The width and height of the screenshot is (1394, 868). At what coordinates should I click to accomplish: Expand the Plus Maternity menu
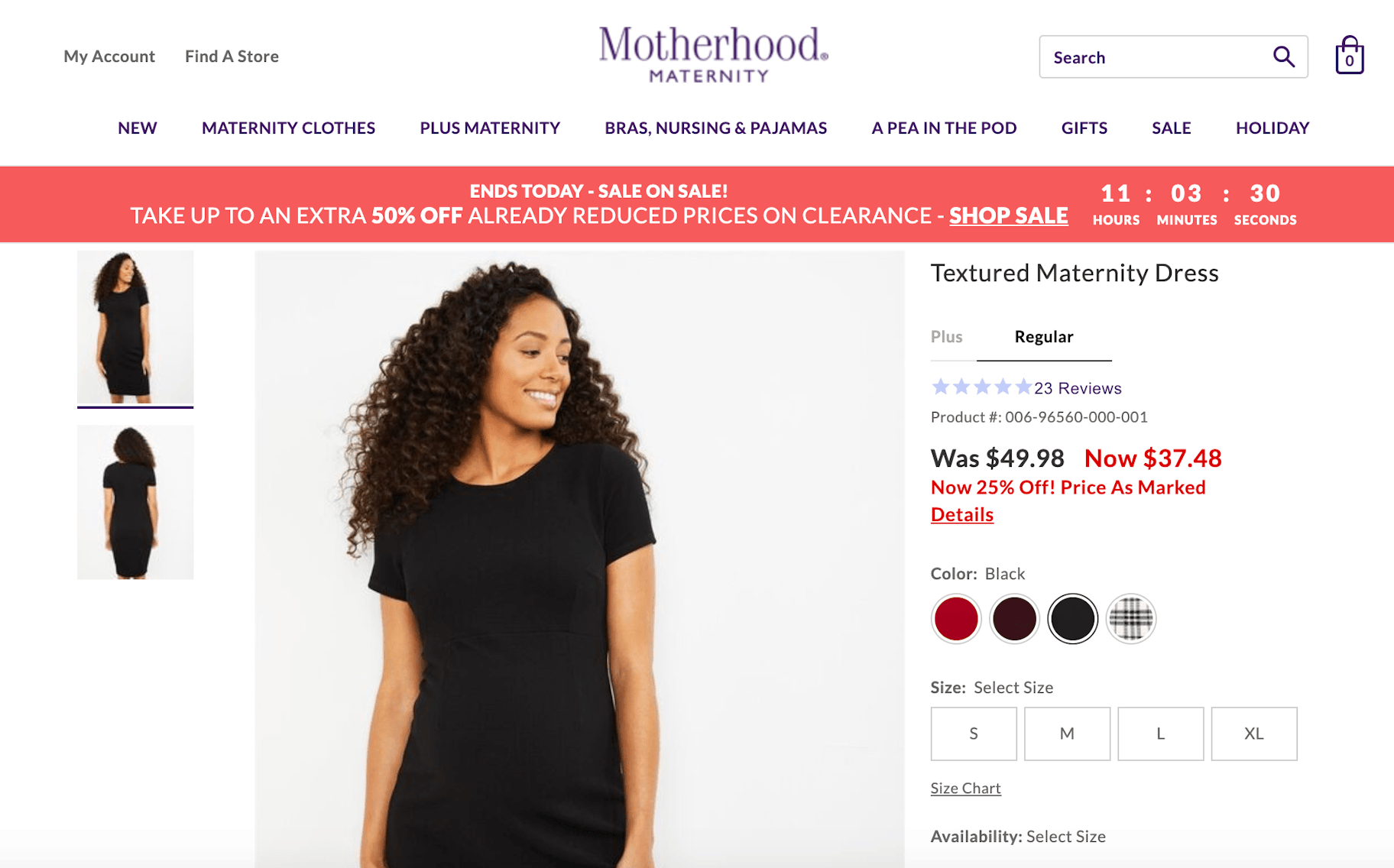pos(490,128)
